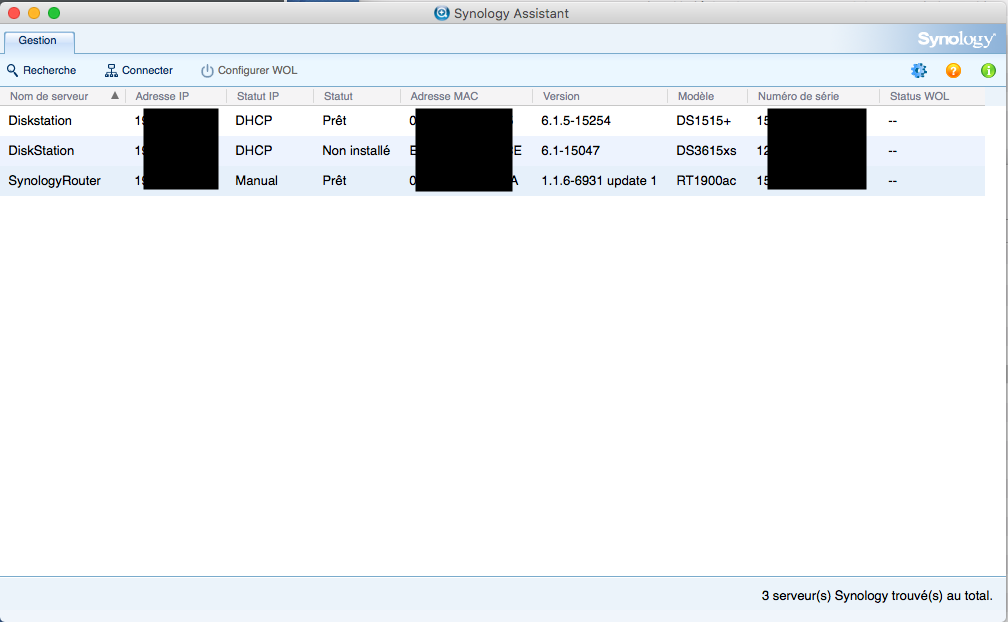Click the Synology logo
Image resolution: width=1008 pixels, height=622 pixels.
[x=956, y=40]
